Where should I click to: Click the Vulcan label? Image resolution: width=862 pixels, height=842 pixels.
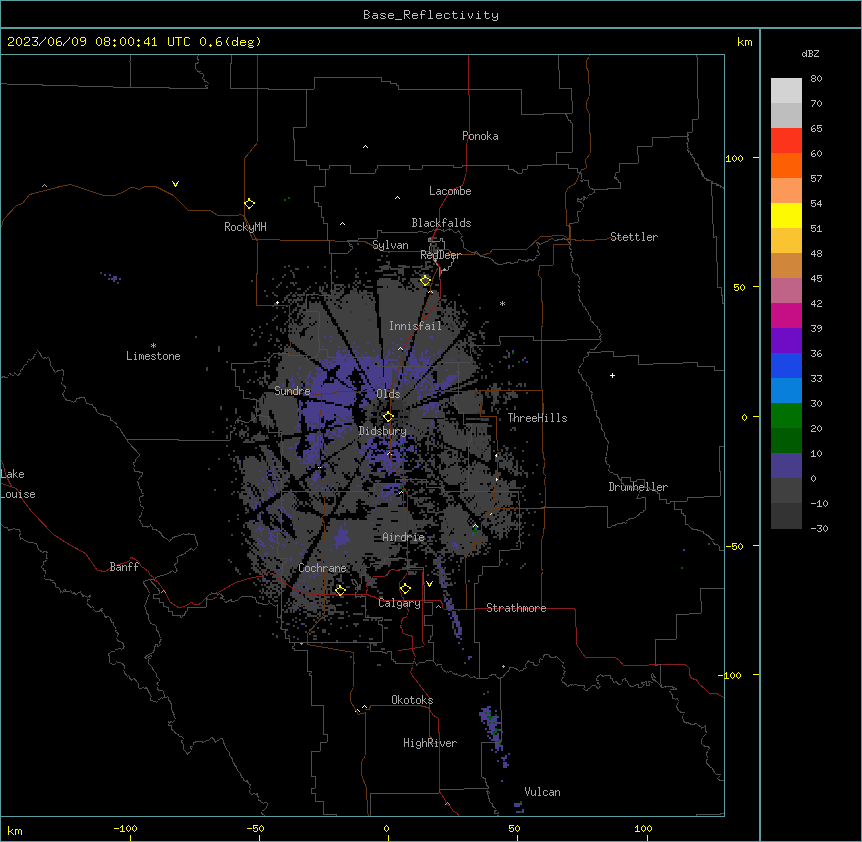[542, 792]
